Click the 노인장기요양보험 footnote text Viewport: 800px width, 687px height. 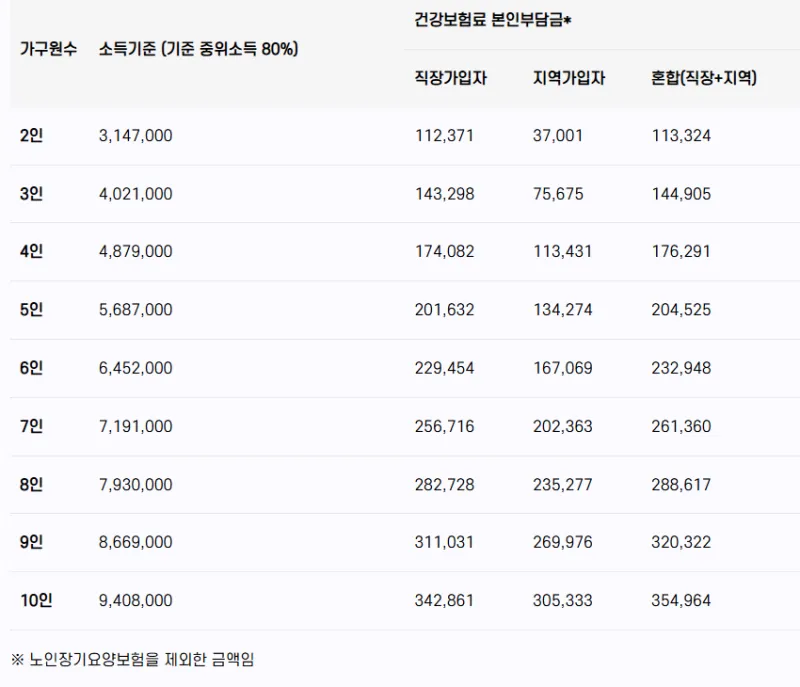pyautogui.click(x=133, y=659)
